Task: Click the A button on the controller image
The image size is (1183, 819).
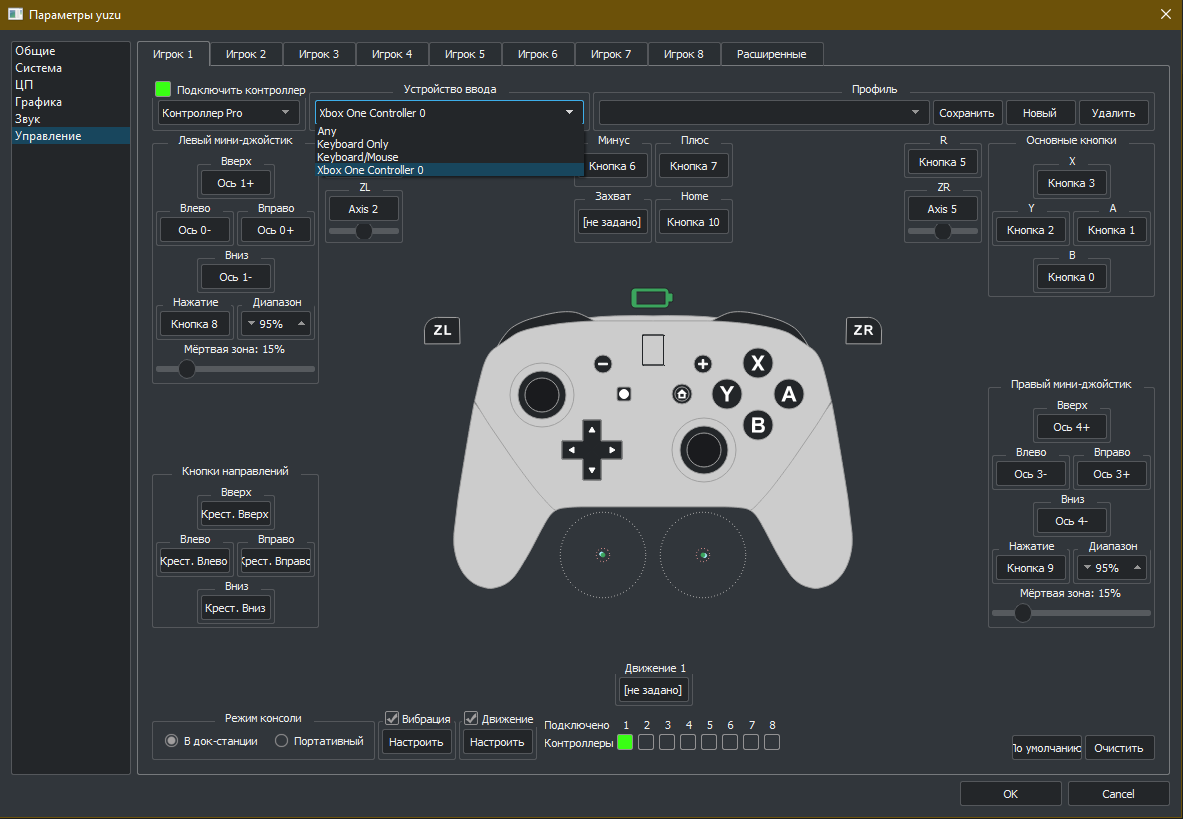Action: (x=788, y=394)
